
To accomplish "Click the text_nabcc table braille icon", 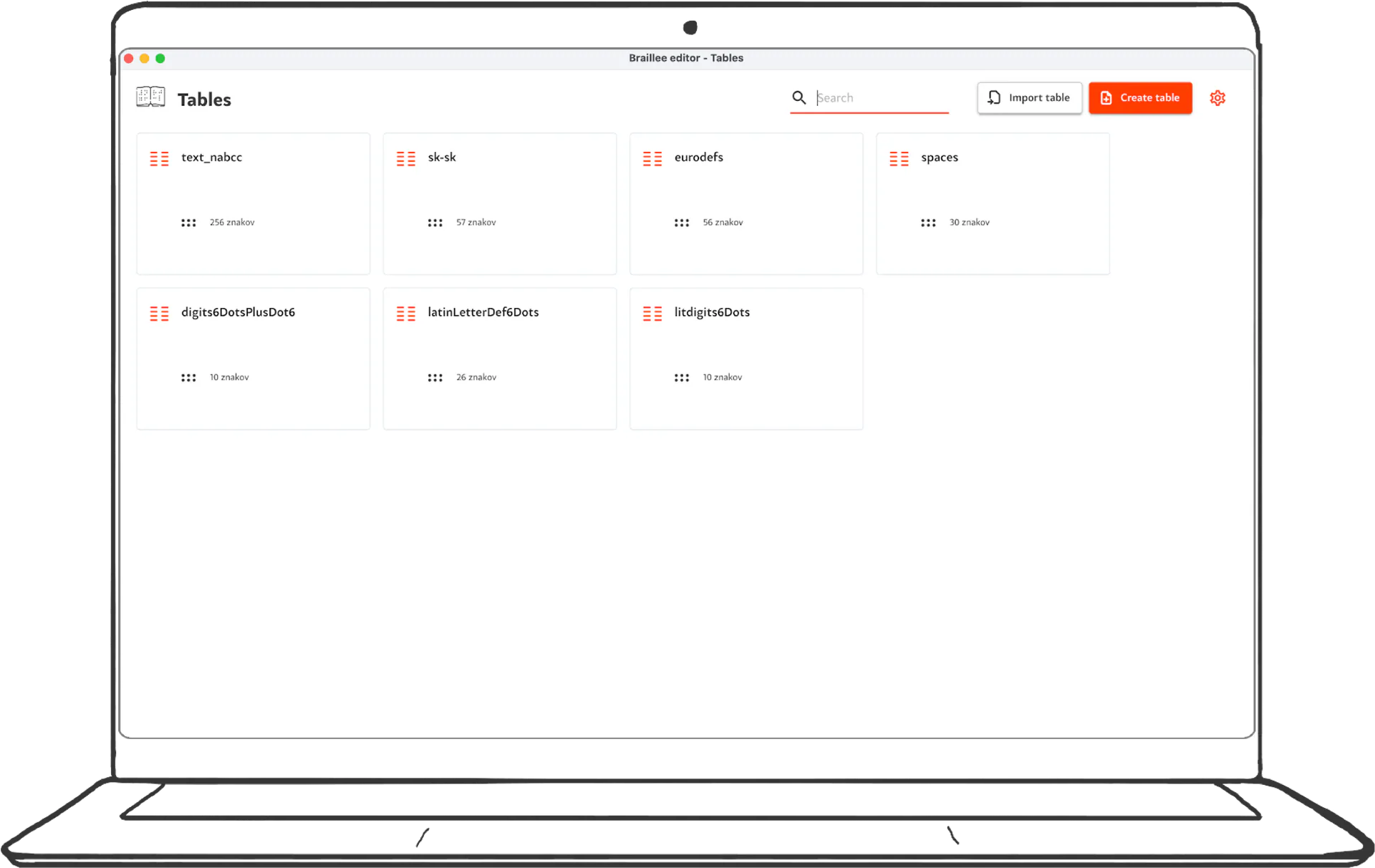I will (159, 158).
